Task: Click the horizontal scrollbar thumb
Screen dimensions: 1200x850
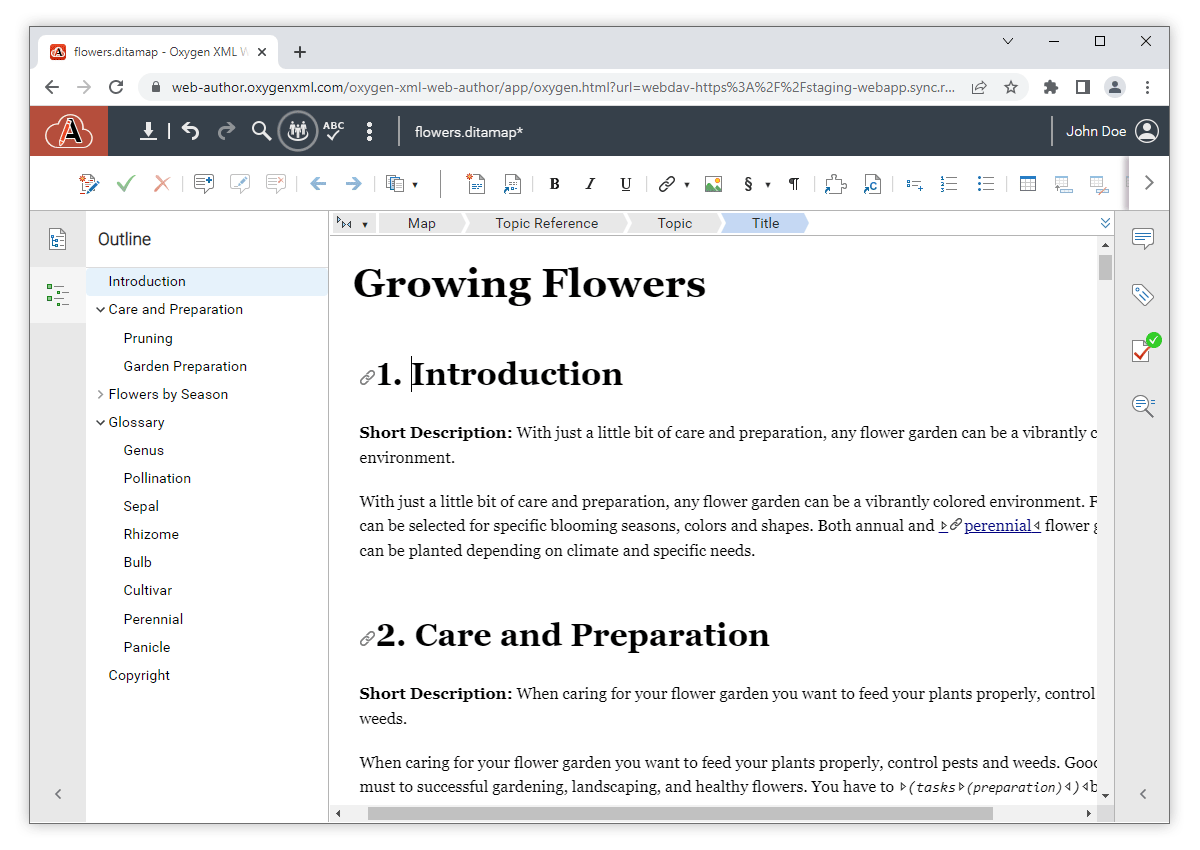Action: pyautogui.click(x=680, y=814)
